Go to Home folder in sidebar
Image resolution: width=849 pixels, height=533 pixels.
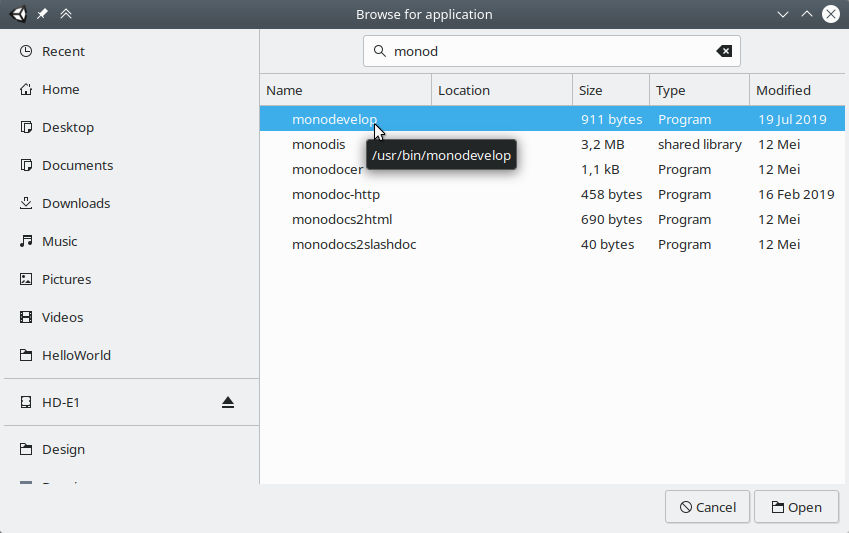[60, 89]
